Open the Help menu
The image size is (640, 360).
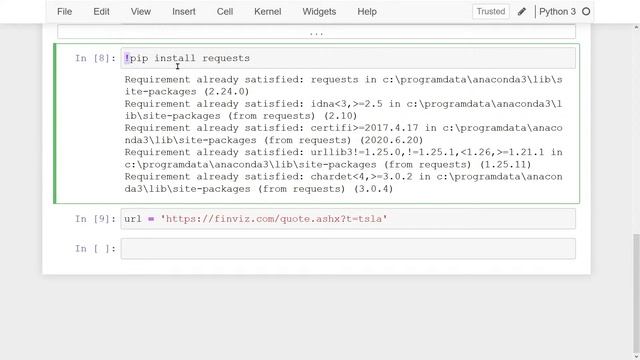pos(367,12)
